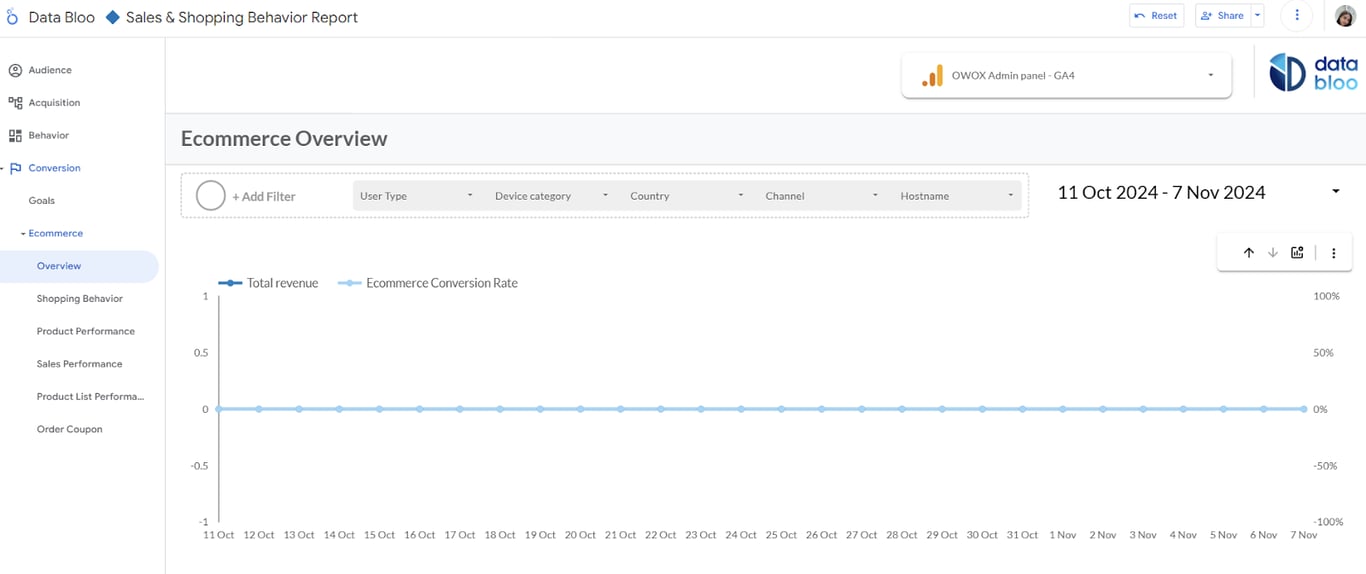The image size is (1366, 574).
Task: Click the Data Bloo logo
Action: 1313,72
